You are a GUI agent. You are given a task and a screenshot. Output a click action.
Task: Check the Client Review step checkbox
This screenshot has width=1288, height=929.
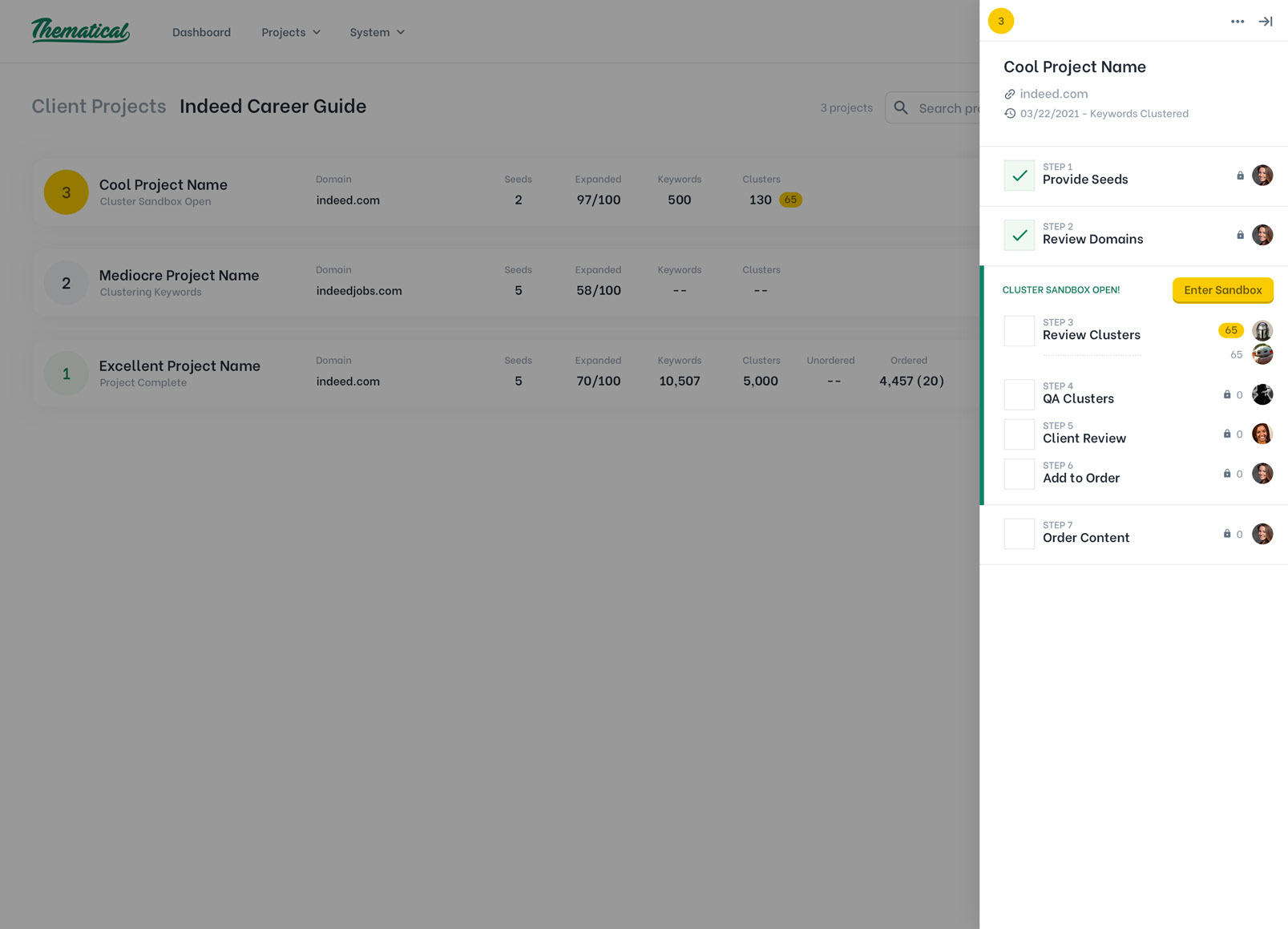pyautogui.click(x=1019, y=434)
